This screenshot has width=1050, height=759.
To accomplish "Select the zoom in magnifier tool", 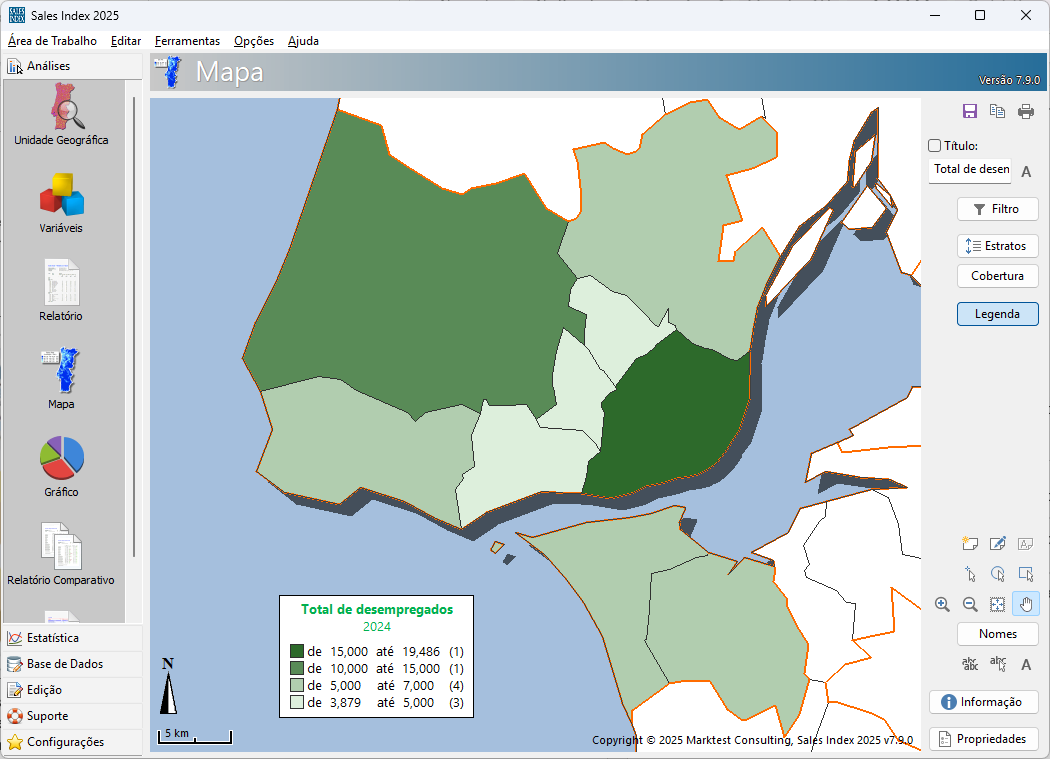I will pos(942,604).
